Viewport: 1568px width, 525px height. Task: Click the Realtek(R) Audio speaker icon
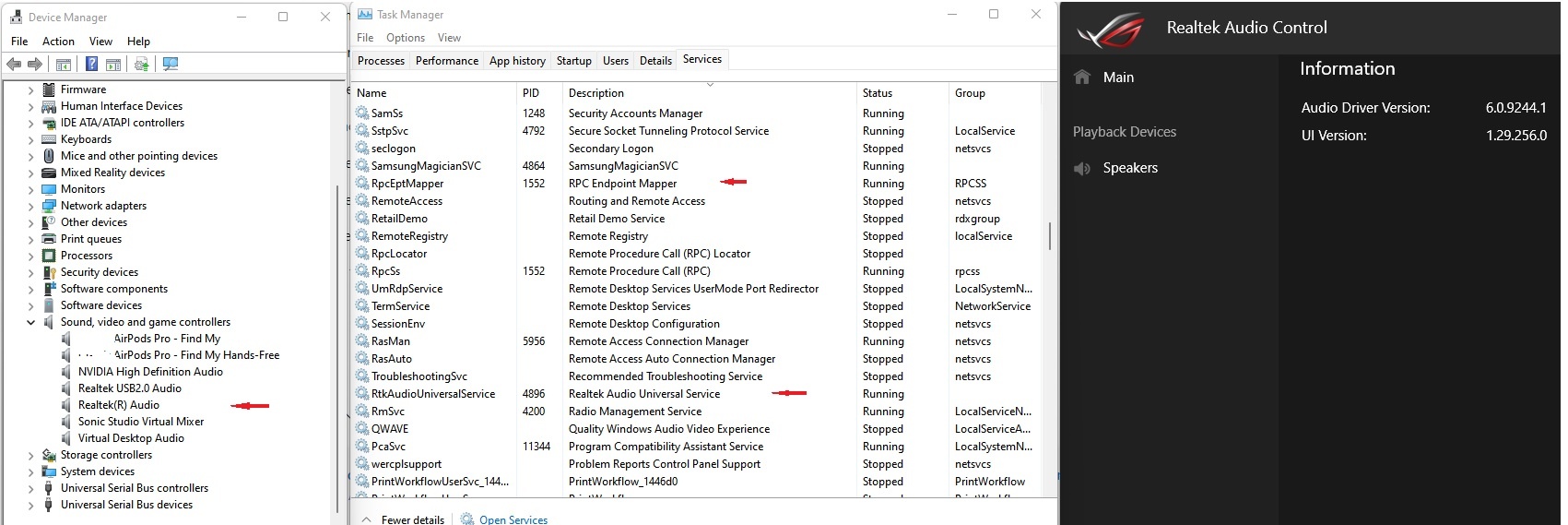coord(66,405)
